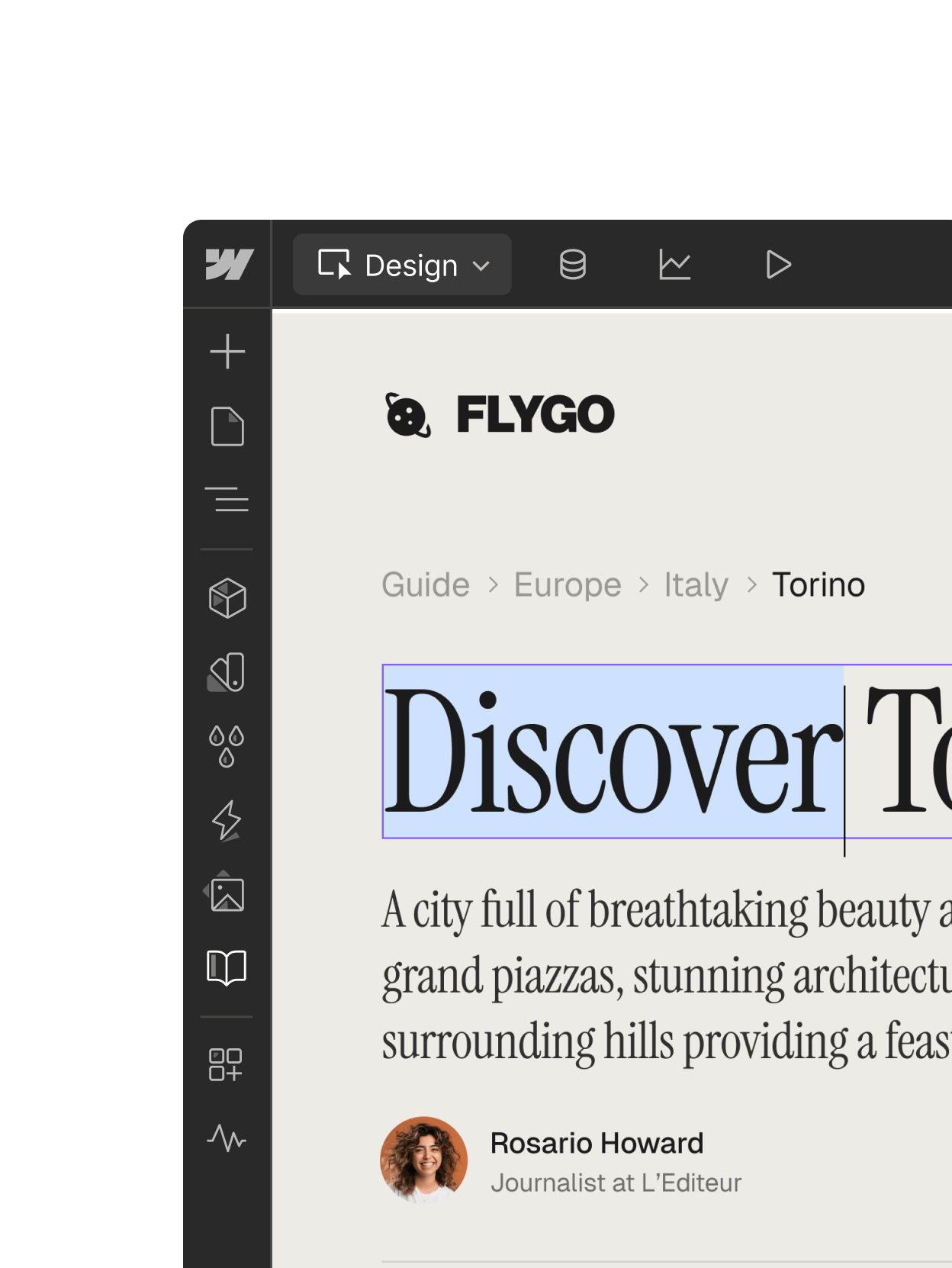Open the Navigator panel

tap(227, 500)
